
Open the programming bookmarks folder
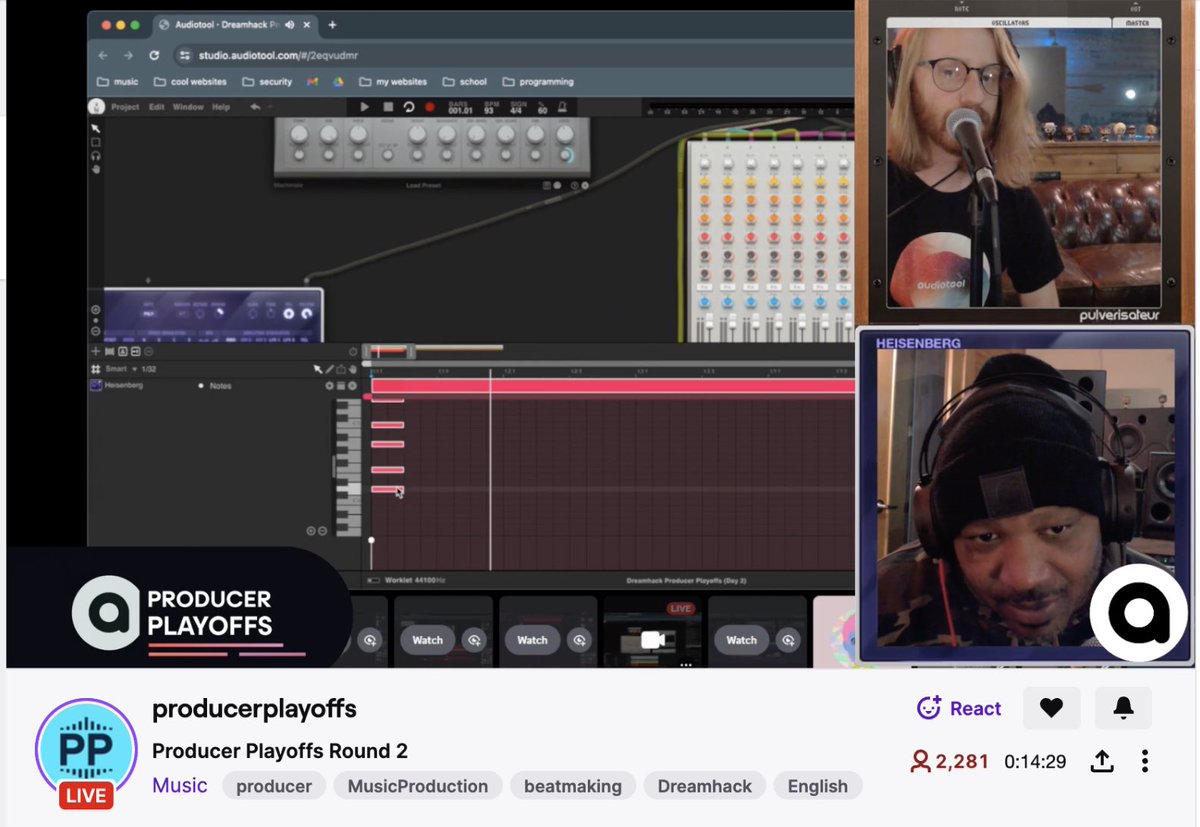click(x=538, y=82)
